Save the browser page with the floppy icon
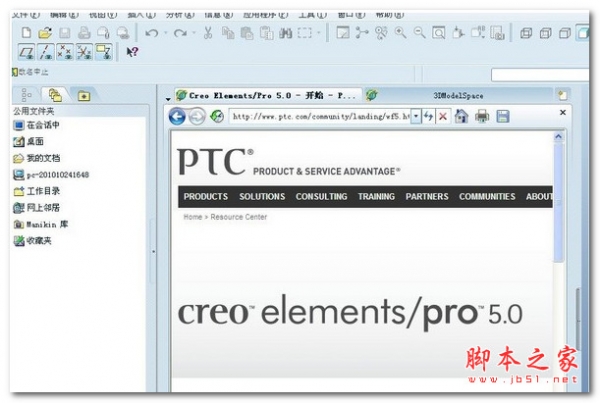The width and height of the screenshot is (600, 403). point(503,116)
